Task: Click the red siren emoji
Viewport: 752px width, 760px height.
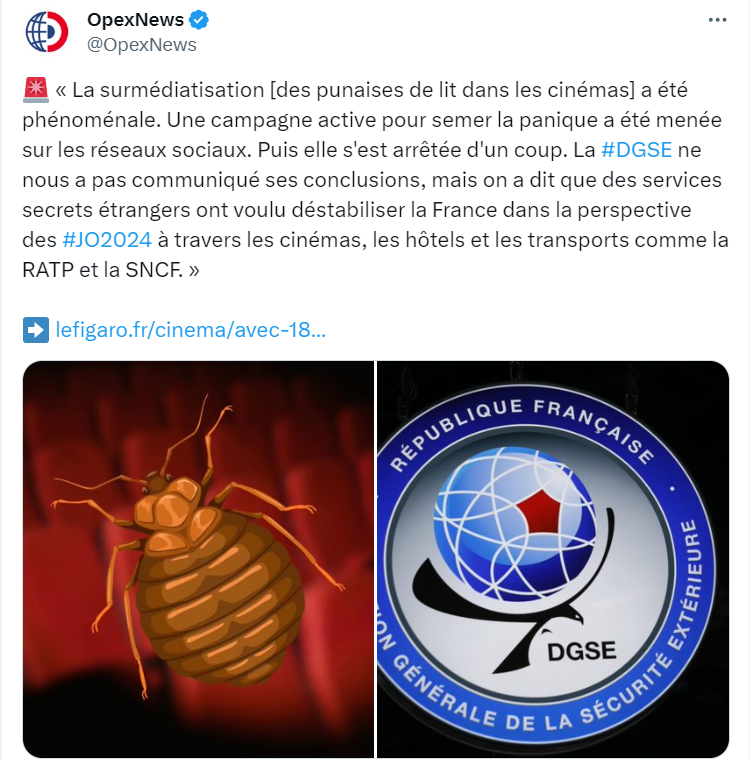Action: tap(35, 90)
